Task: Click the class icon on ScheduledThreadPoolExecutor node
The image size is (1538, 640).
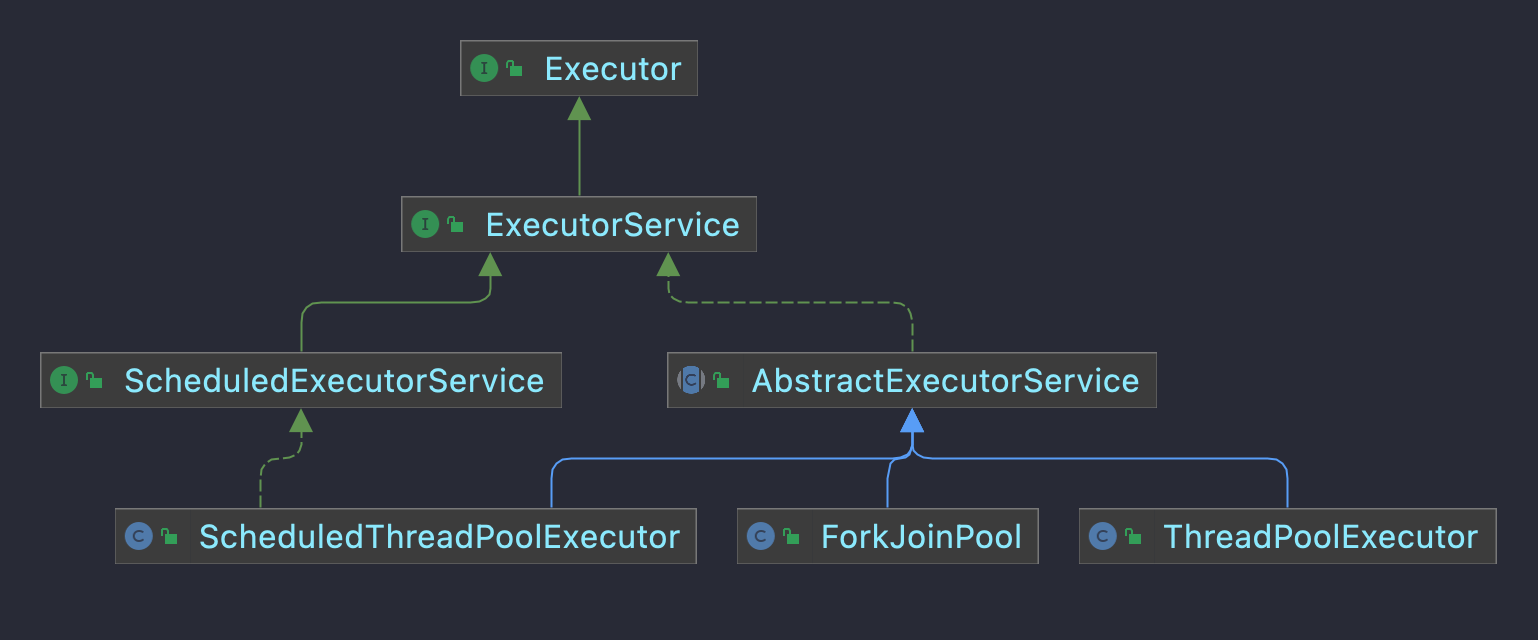Action: pos(138,537)
